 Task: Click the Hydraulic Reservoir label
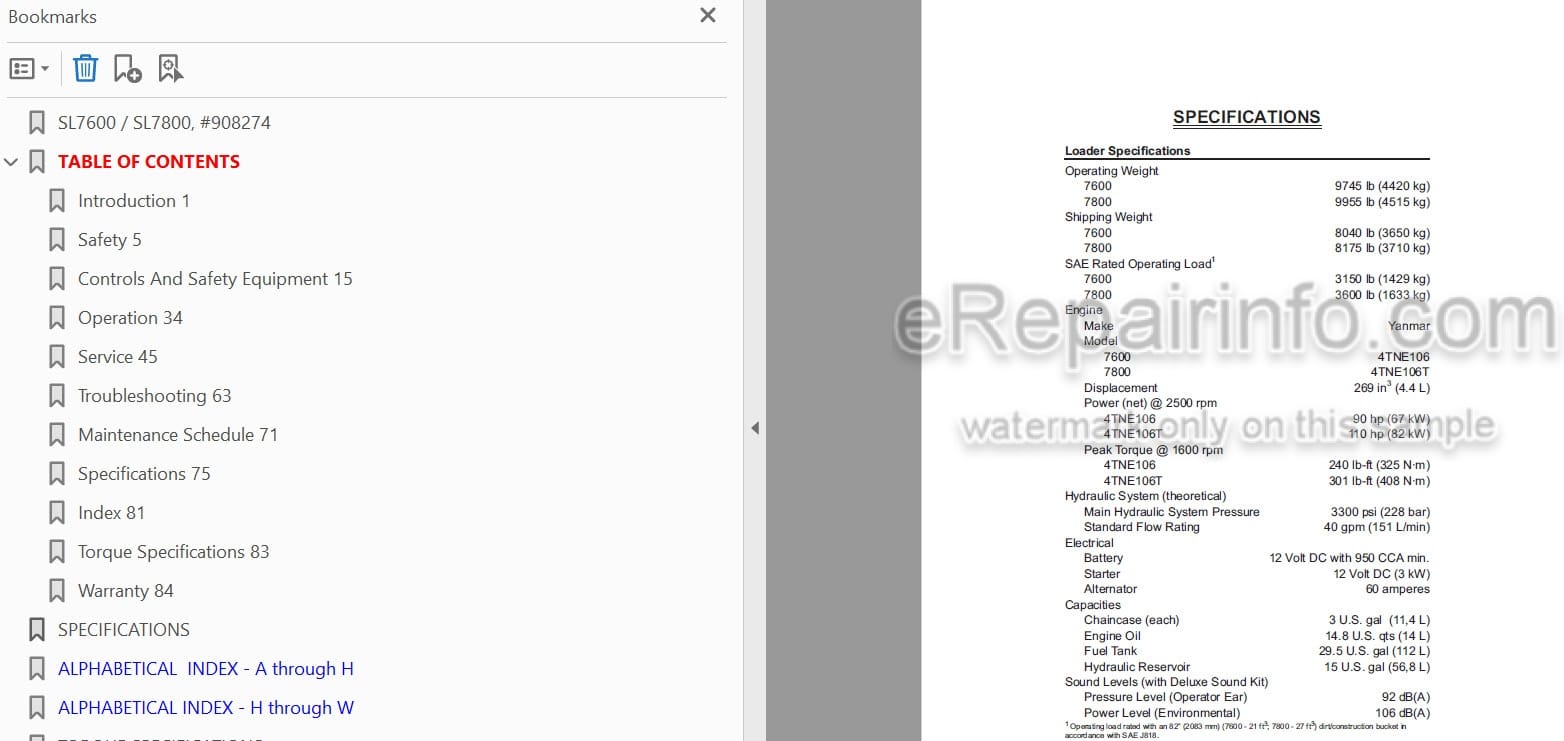1137,667
